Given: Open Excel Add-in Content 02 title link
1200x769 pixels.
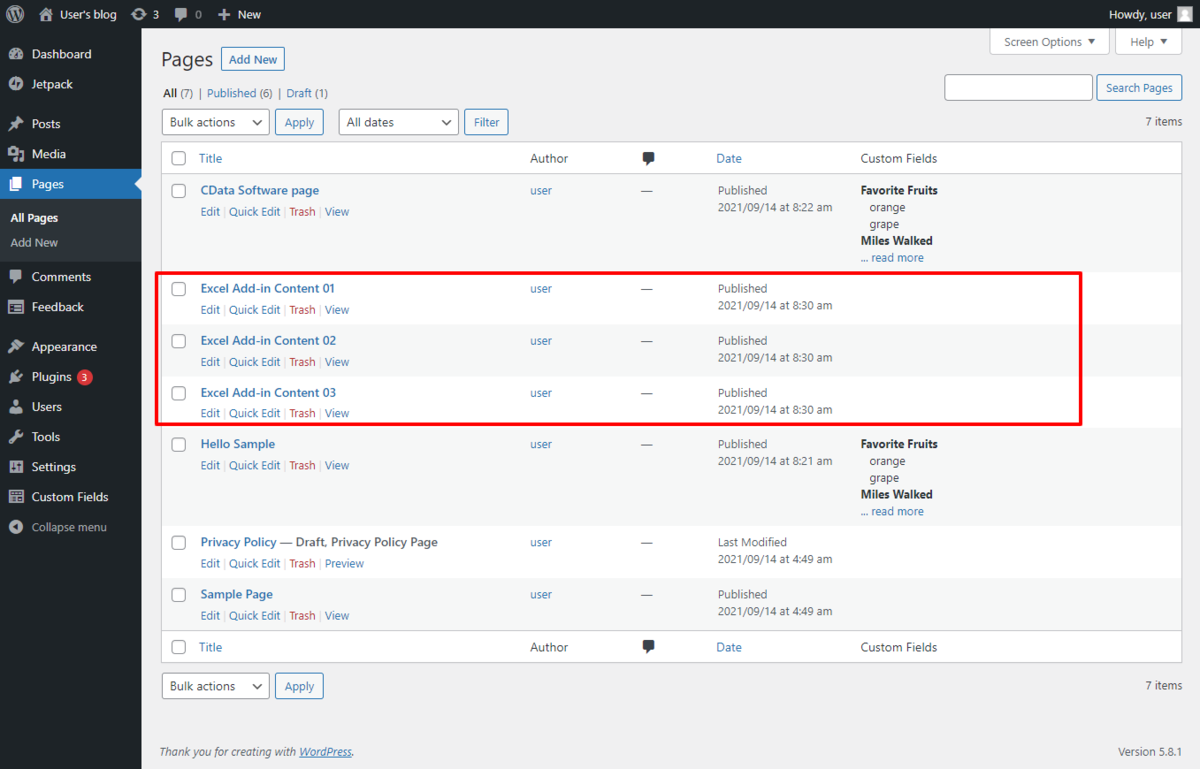Looking at the screenshot, I should (x=268, y=341).
